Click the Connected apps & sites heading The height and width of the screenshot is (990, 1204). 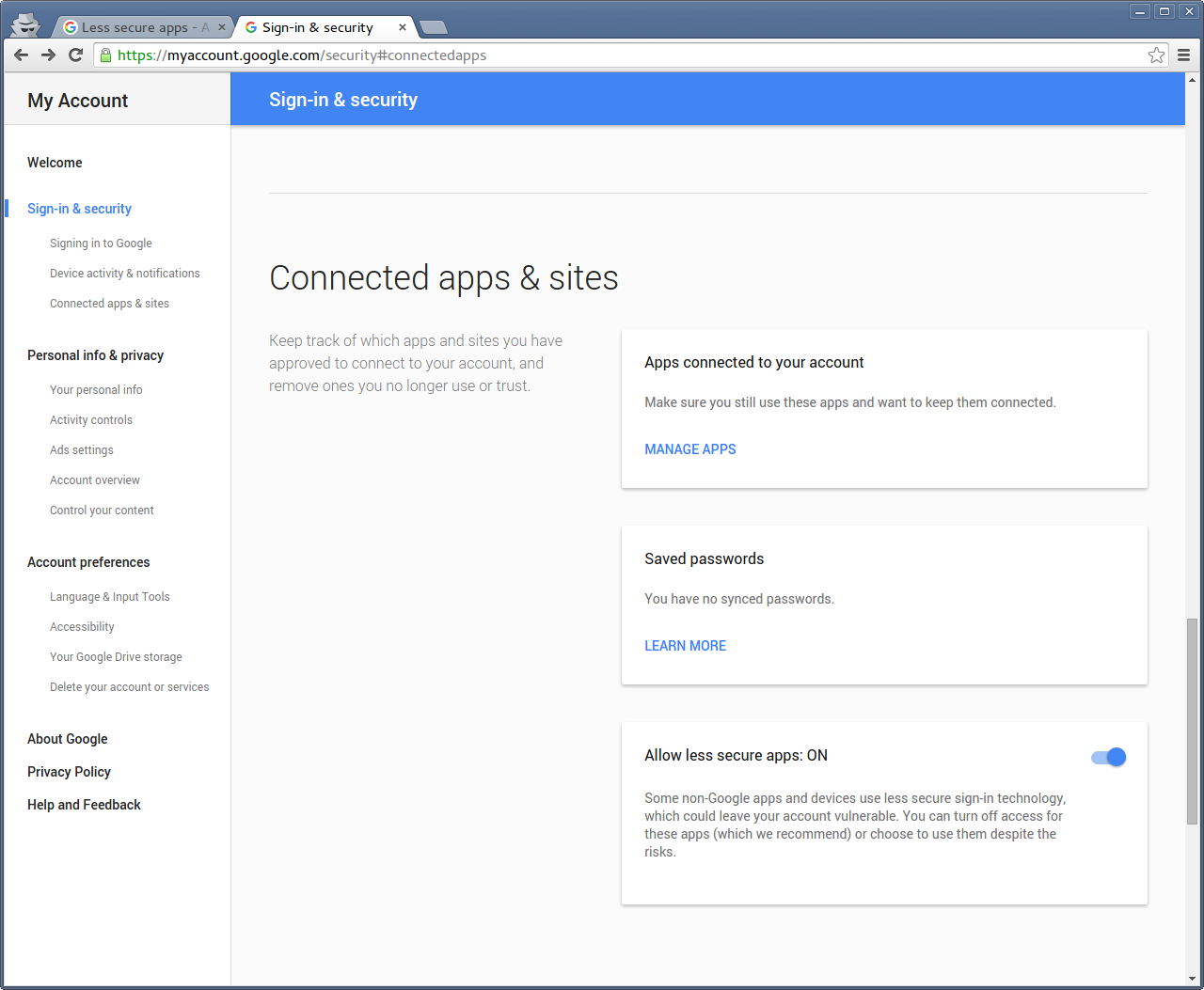(x=444, y=278)
